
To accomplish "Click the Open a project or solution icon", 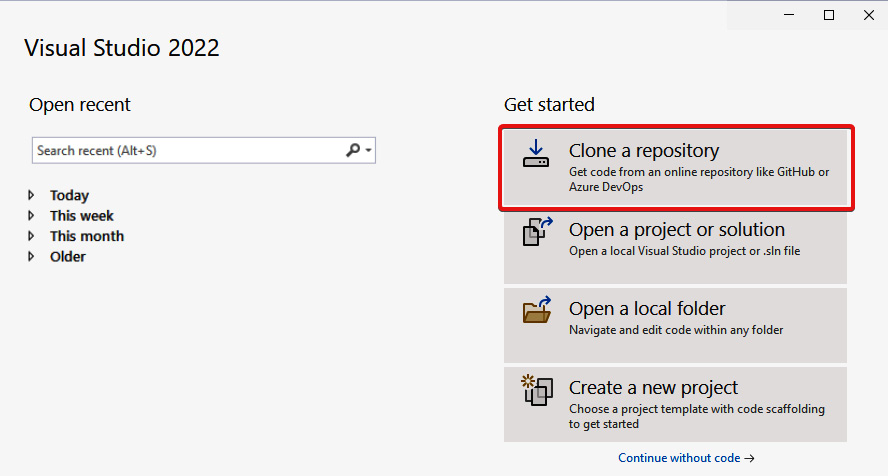I will click(x=537, y=231).
